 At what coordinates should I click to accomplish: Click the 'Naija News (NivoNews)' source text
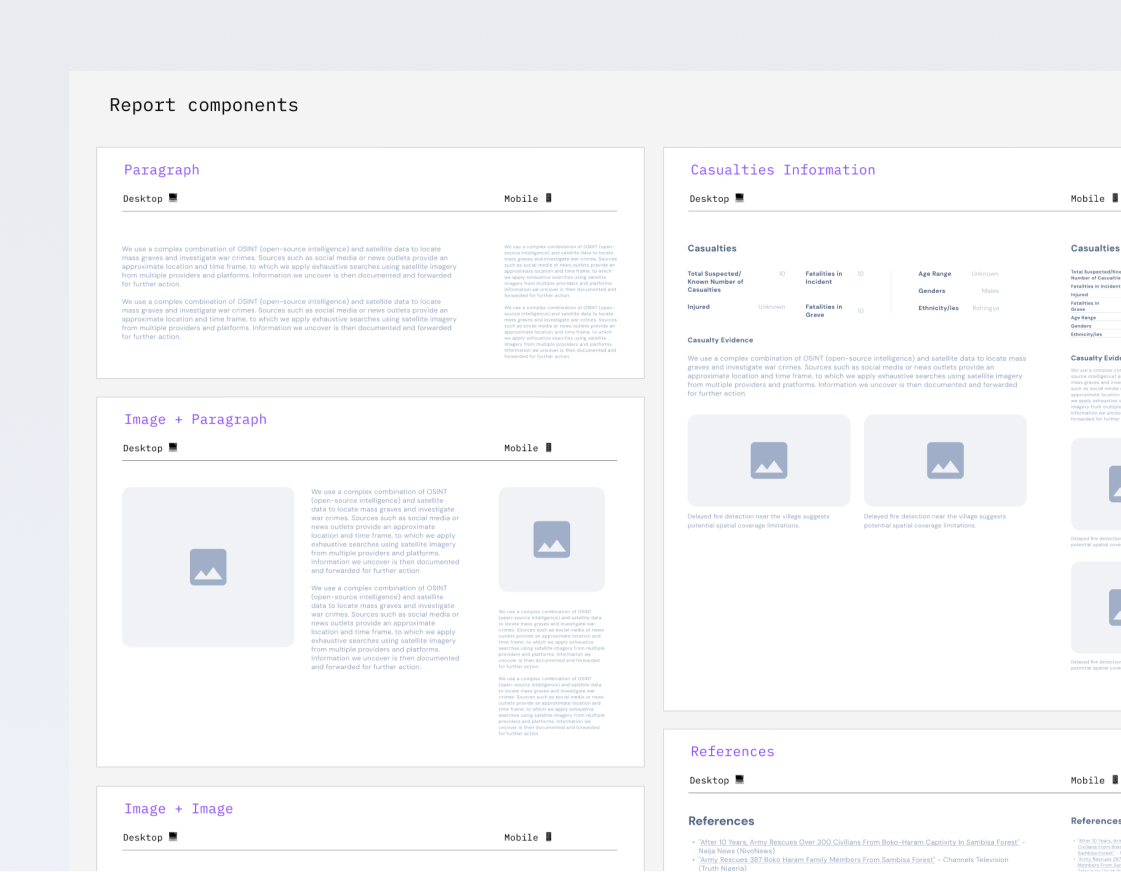(736, 851)
